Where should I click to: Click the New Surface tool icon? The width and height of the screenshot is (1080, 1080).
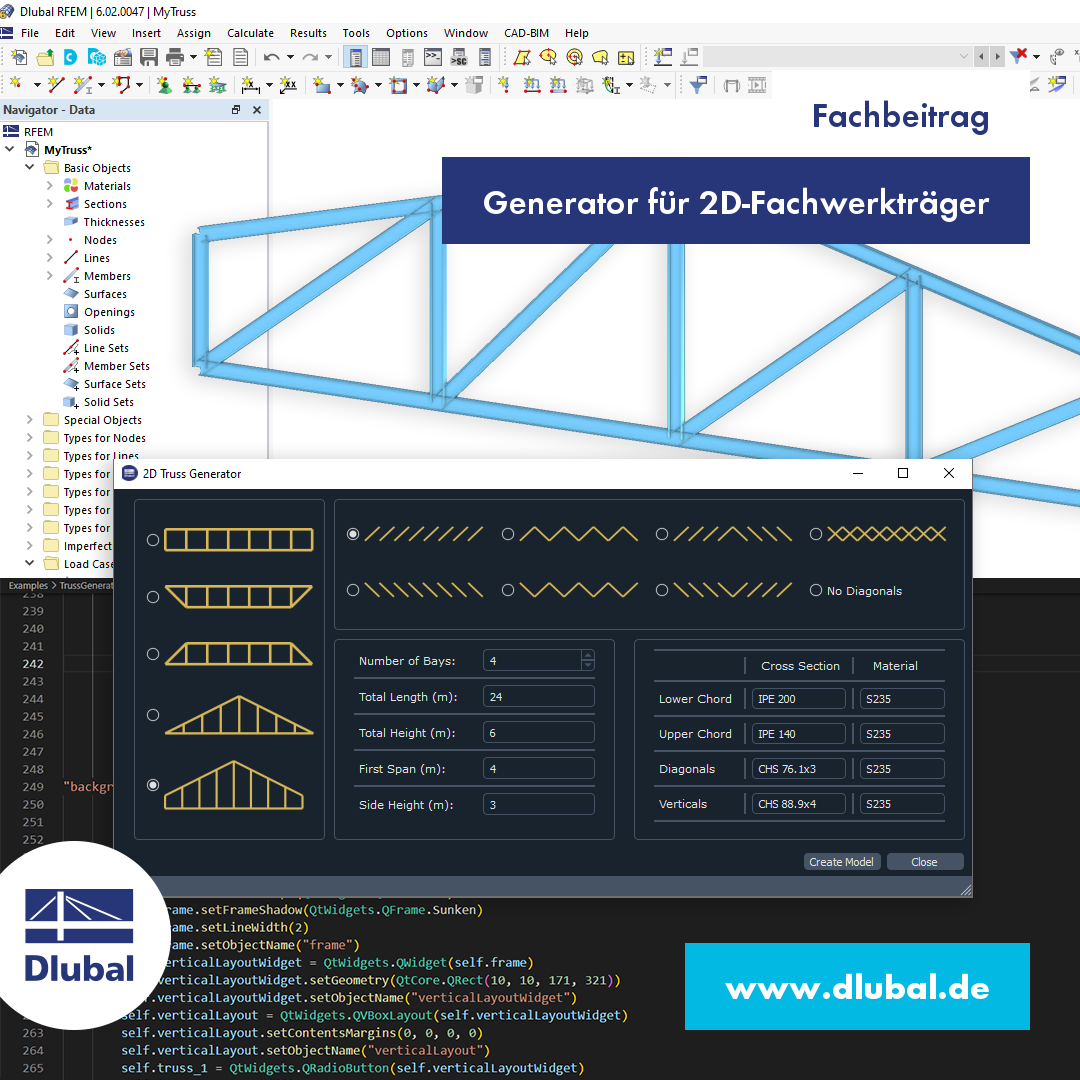[322, 85]
